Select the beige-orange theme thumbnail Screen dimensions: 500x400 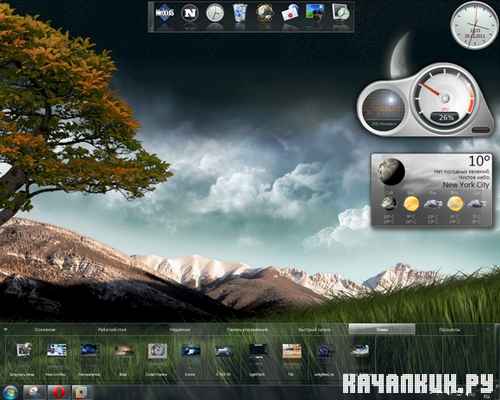pyautogui.click(x=292, y=351)
